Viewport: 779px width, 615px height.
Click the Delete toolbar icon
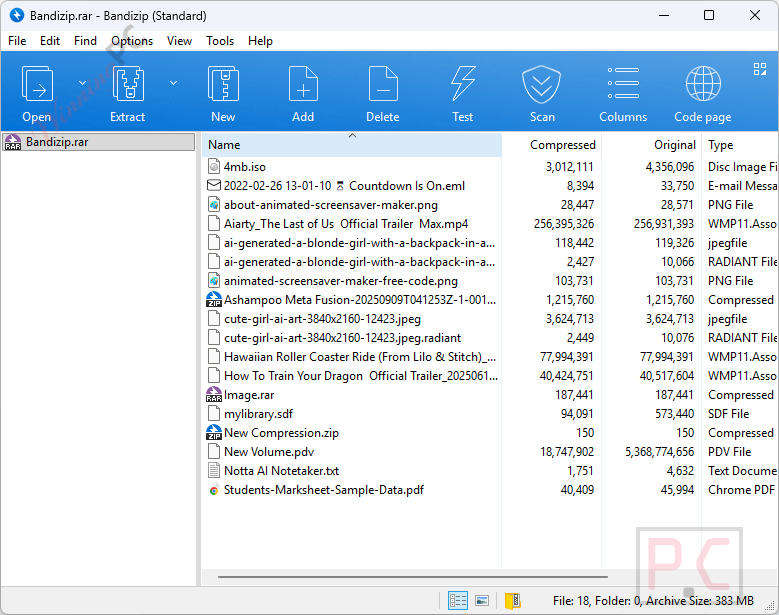(383, 84)
